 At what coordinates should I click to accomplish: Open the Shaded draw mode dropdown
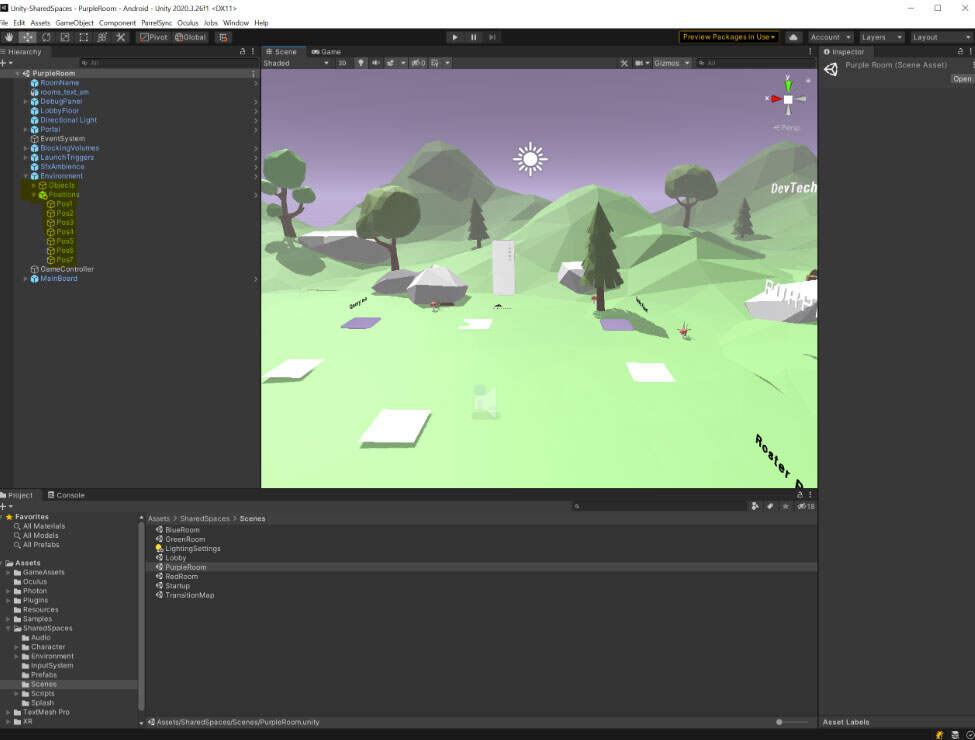click(x=295, y=63)
